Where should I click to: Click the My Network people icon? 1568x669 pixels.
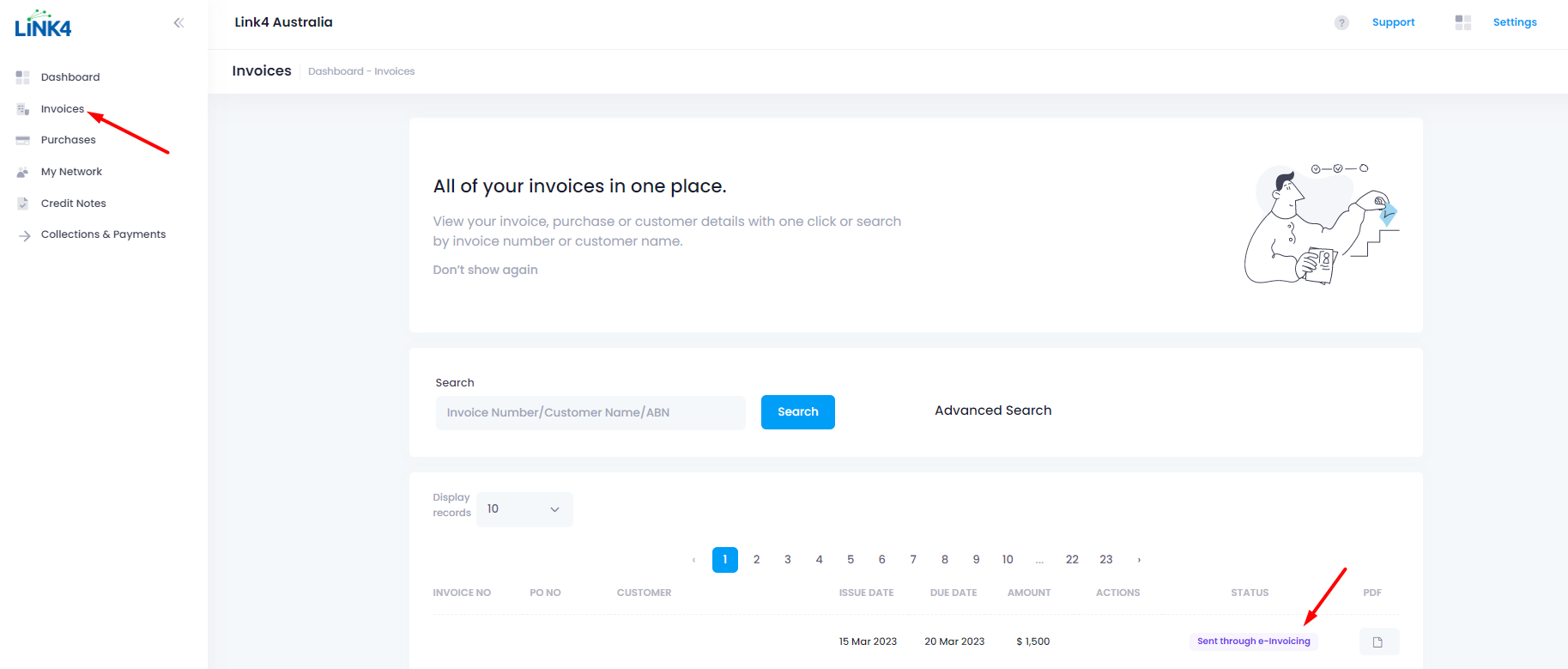pos(23,172)
